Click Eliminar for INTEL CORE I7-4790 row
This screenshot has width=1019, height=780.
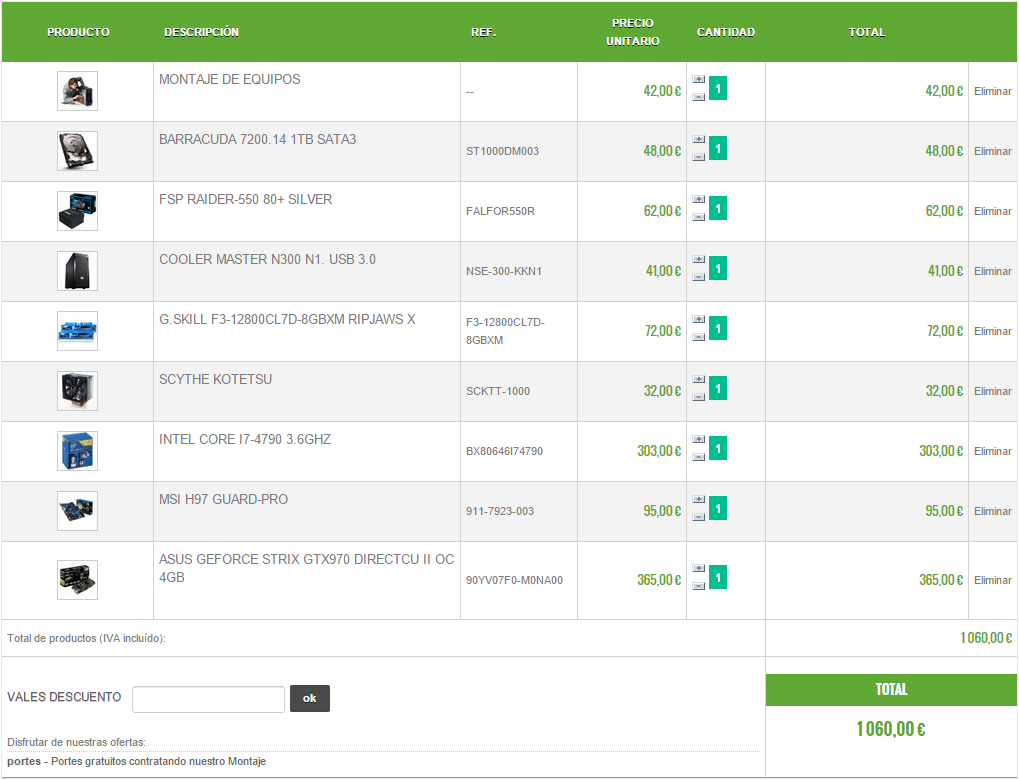click(992, 451)
